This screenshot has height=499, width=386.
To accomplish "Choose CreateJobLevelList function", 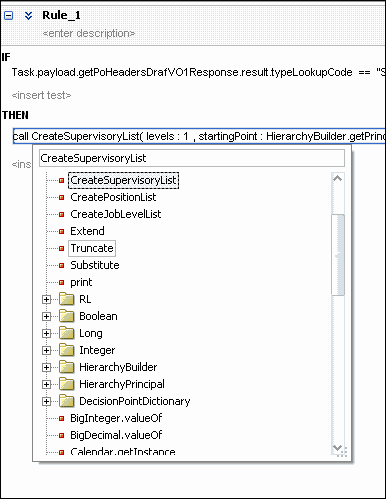I will 116,214.
